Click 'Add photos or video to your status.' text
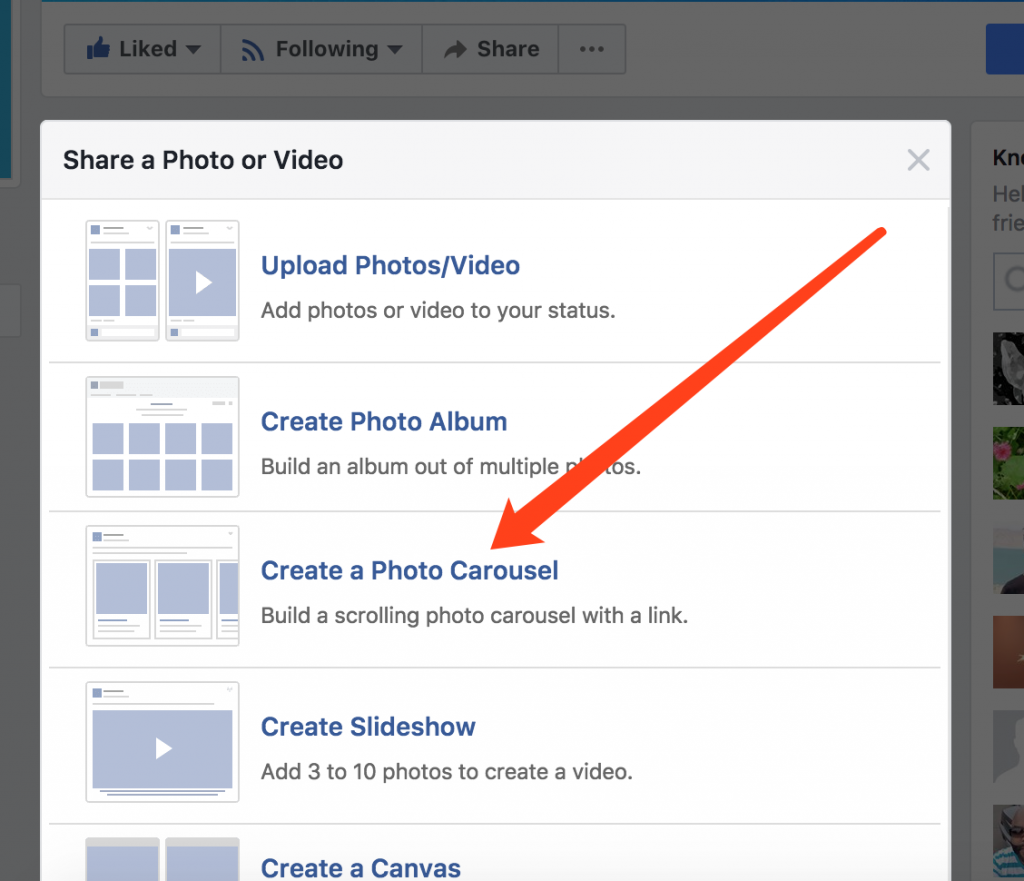Screen dimensions: 1024x881 tap(438, 310)
